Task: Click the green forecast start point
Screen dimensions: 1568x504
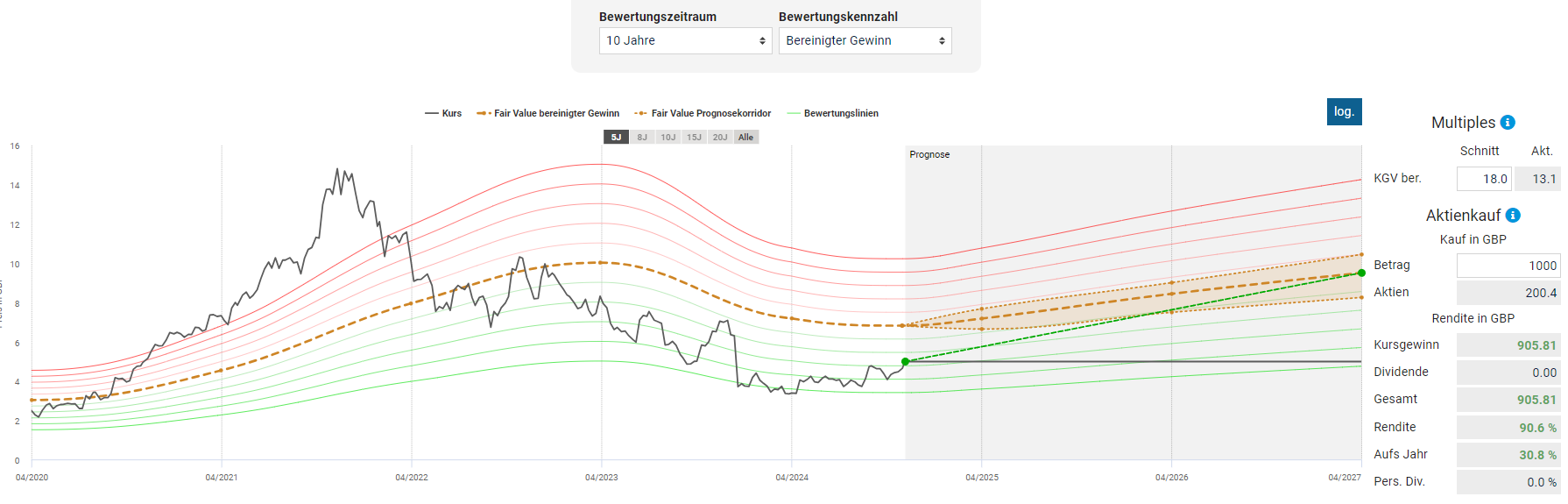Action: coord(905,361)
